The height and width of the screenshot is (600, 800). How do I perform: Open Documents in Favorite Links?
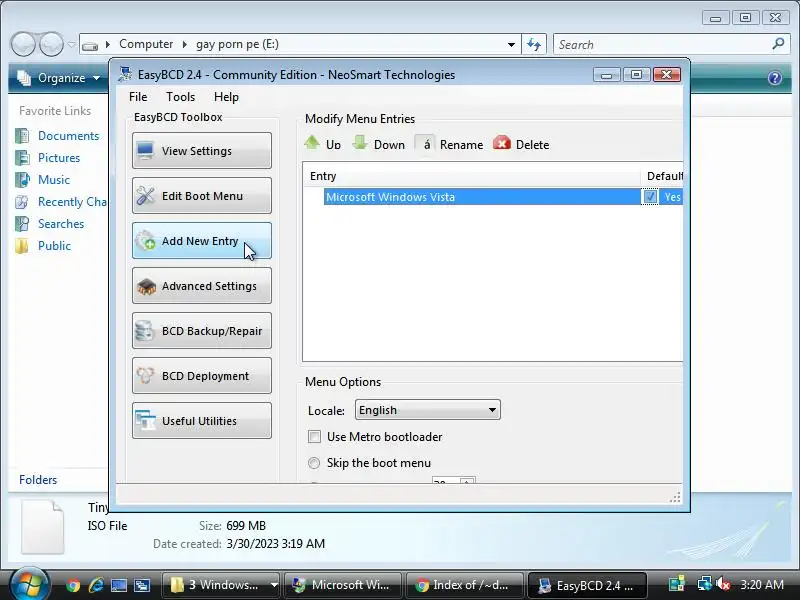(x=68, y=136)
